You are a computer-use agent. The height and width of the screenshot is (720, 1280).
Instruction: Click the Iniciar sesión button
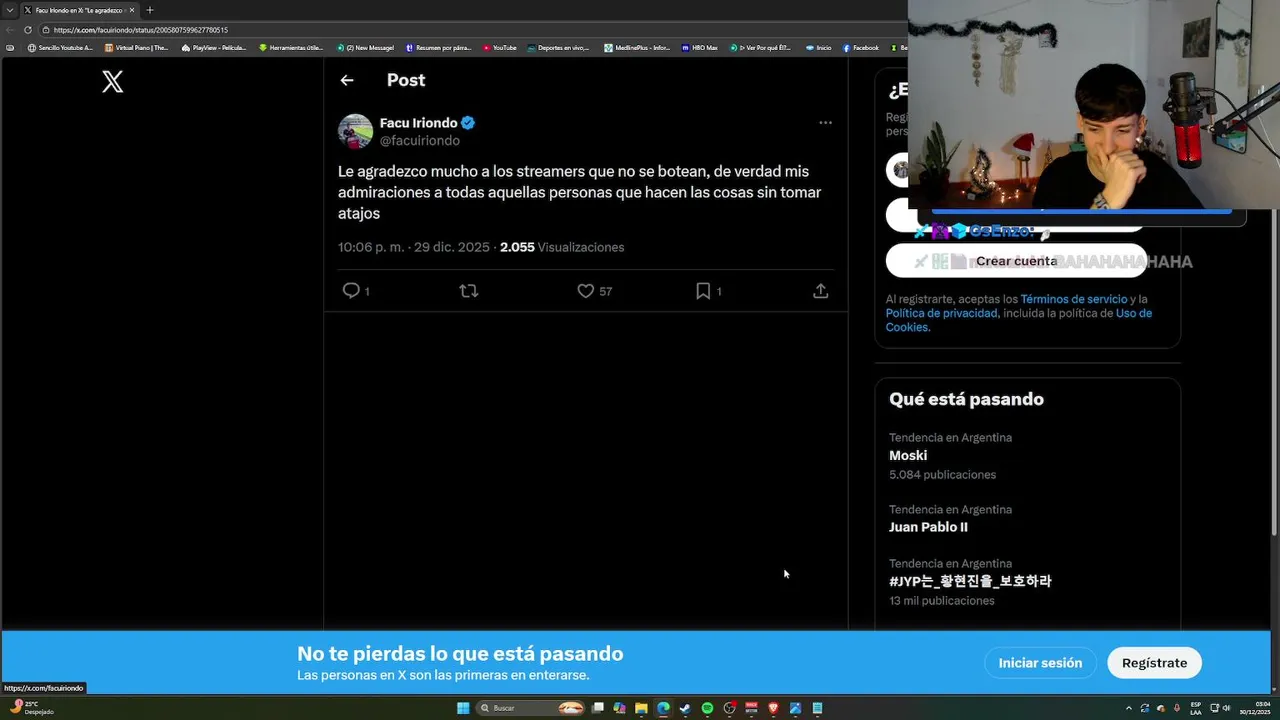tap(1040, 663)
